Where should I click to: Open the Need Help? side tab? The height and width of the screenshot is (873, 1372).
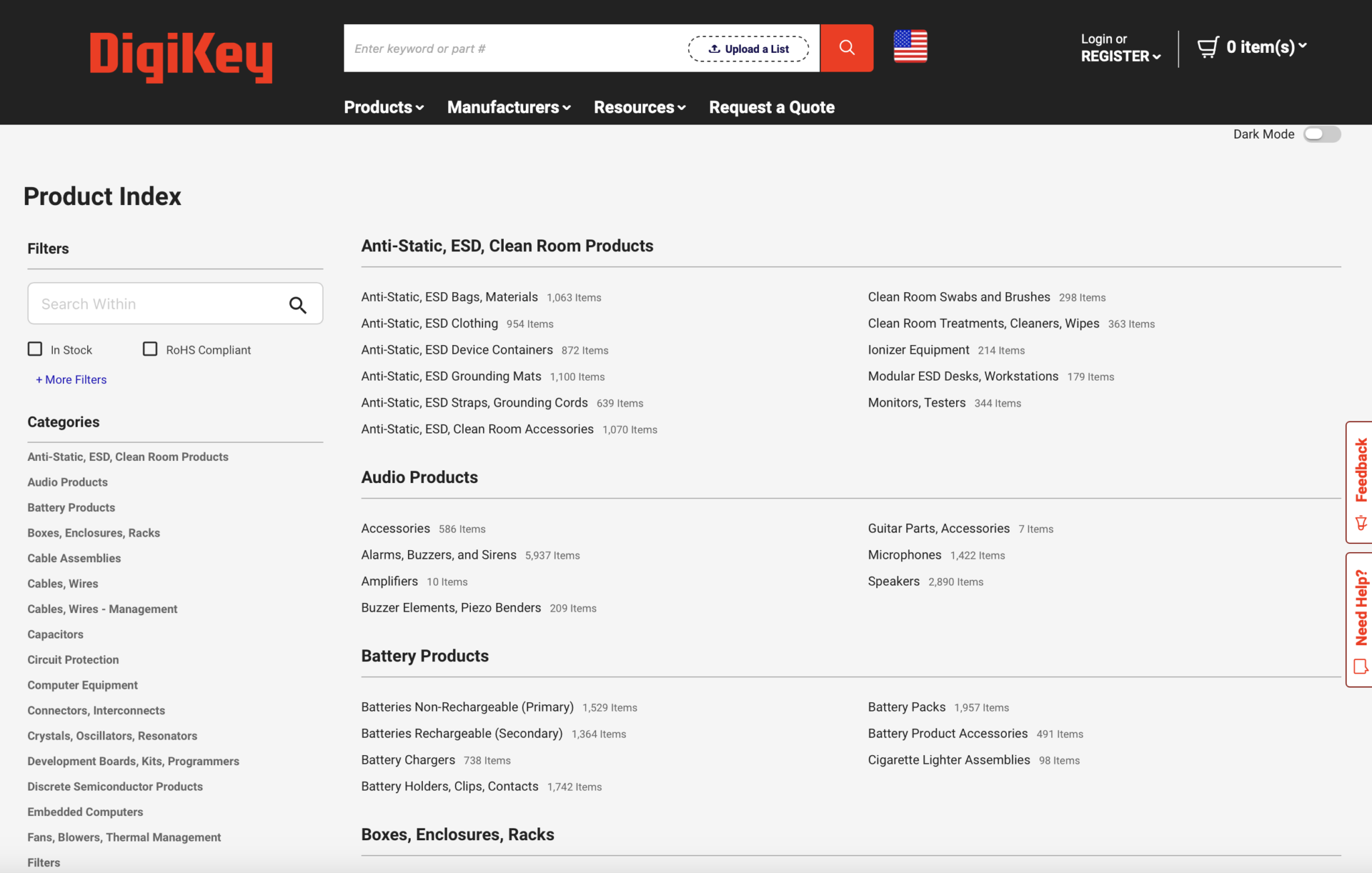pyautogui.click(x=1359, y=619)
